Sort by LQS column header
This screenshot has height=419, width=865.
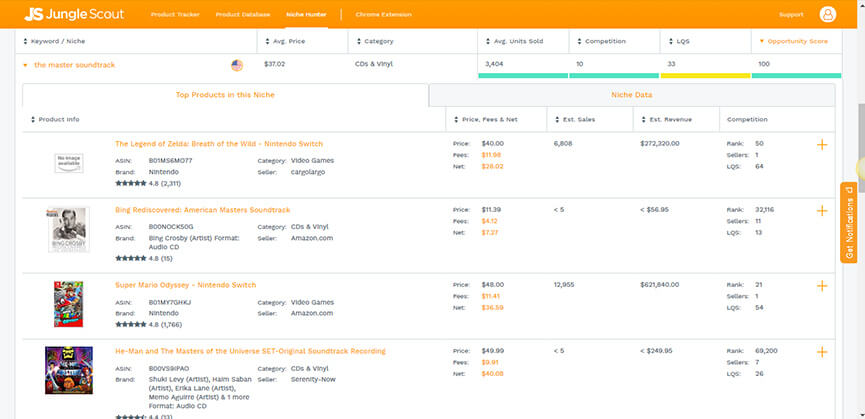[679, 41]
